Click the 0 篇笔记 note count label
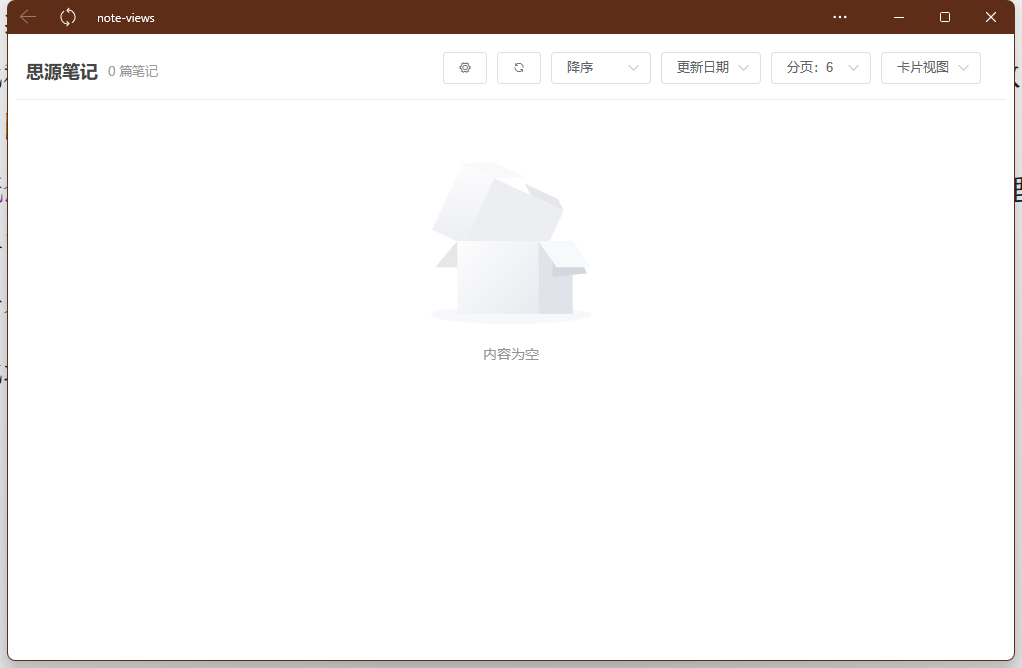The width and height of the screenshot is (1022, 668). tap(133, 72)
